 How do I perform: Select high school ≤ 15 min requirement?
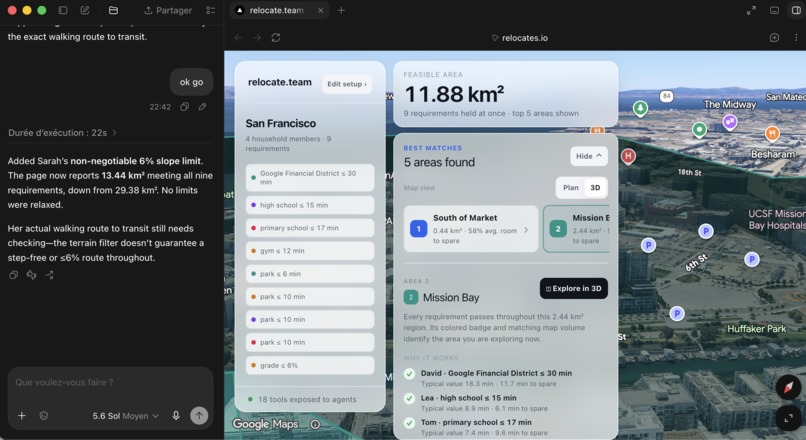click(x=309, y=205)
